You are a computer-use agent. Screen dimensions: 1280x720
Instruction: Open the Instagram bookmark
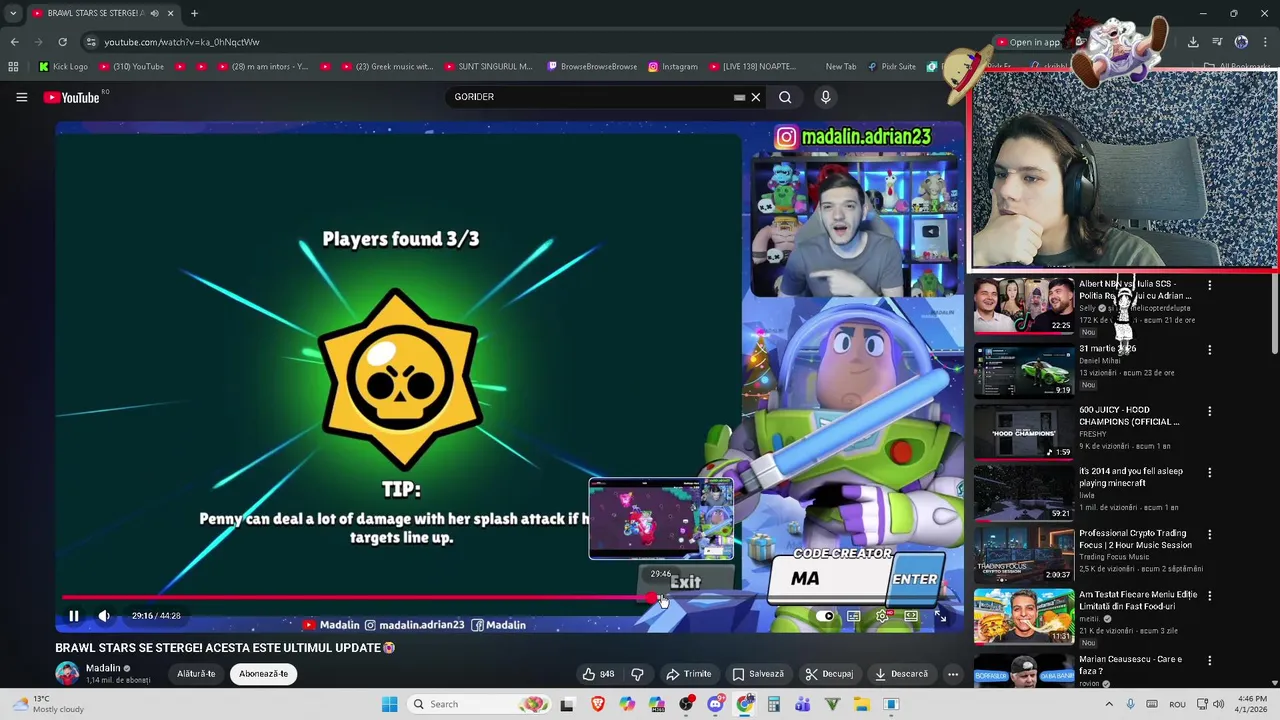(673, 67)
